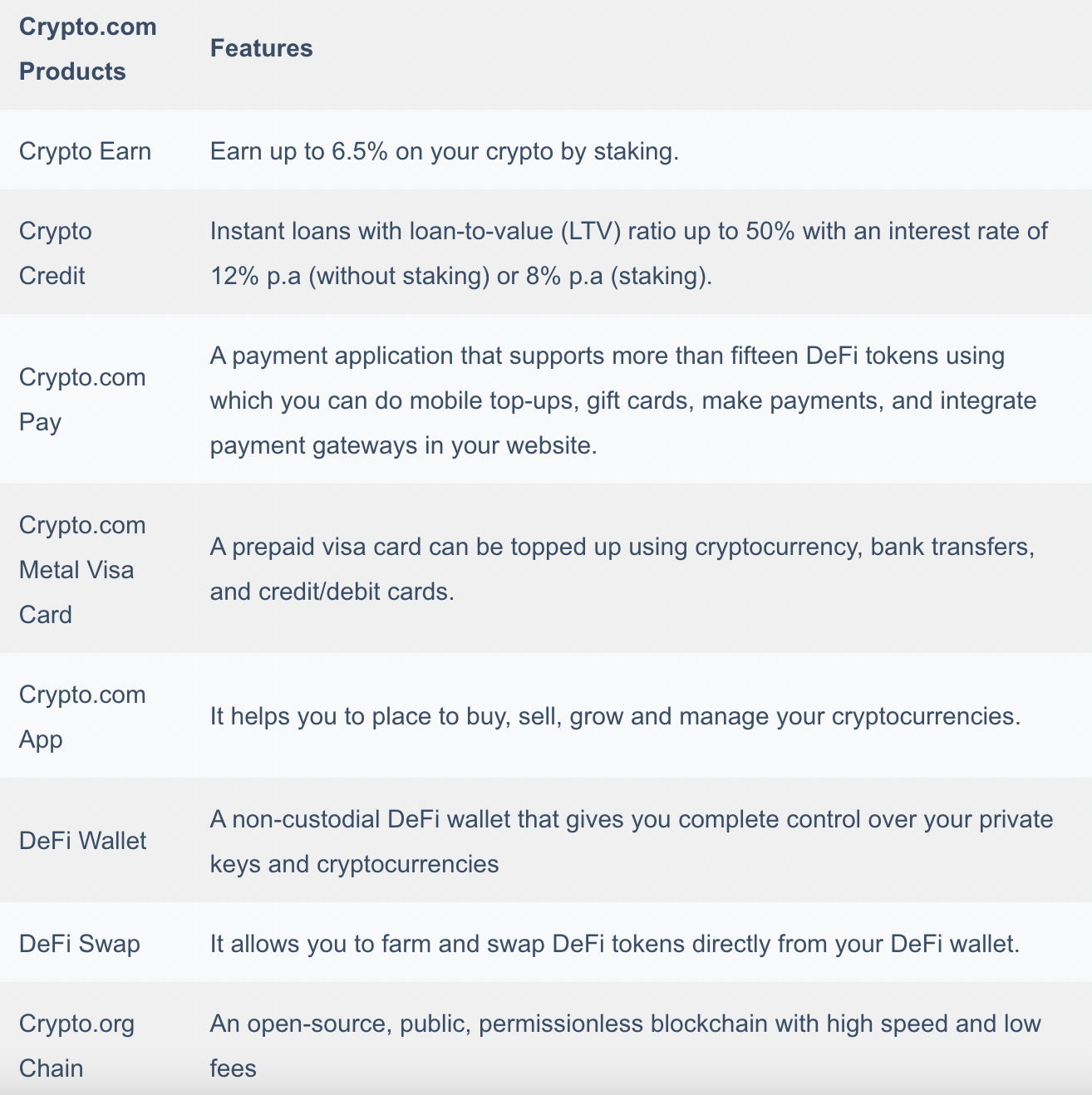Select the Crypto Credit product cell

56,253
